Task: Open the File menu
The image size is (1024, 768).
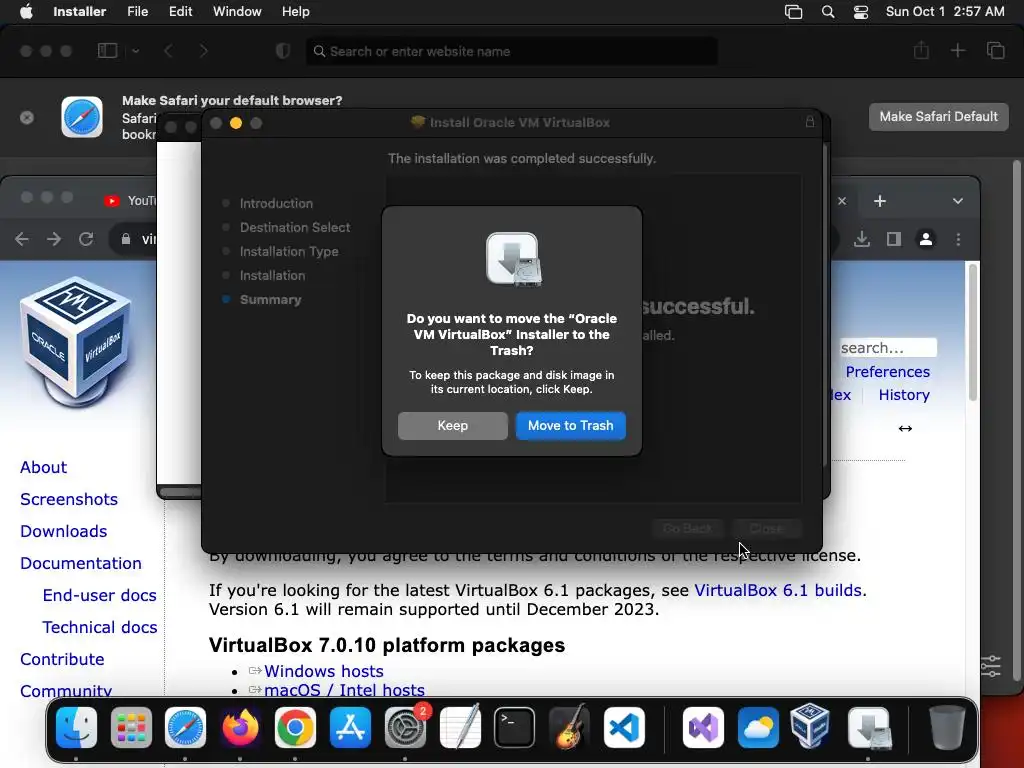Action: coord(137,12)
